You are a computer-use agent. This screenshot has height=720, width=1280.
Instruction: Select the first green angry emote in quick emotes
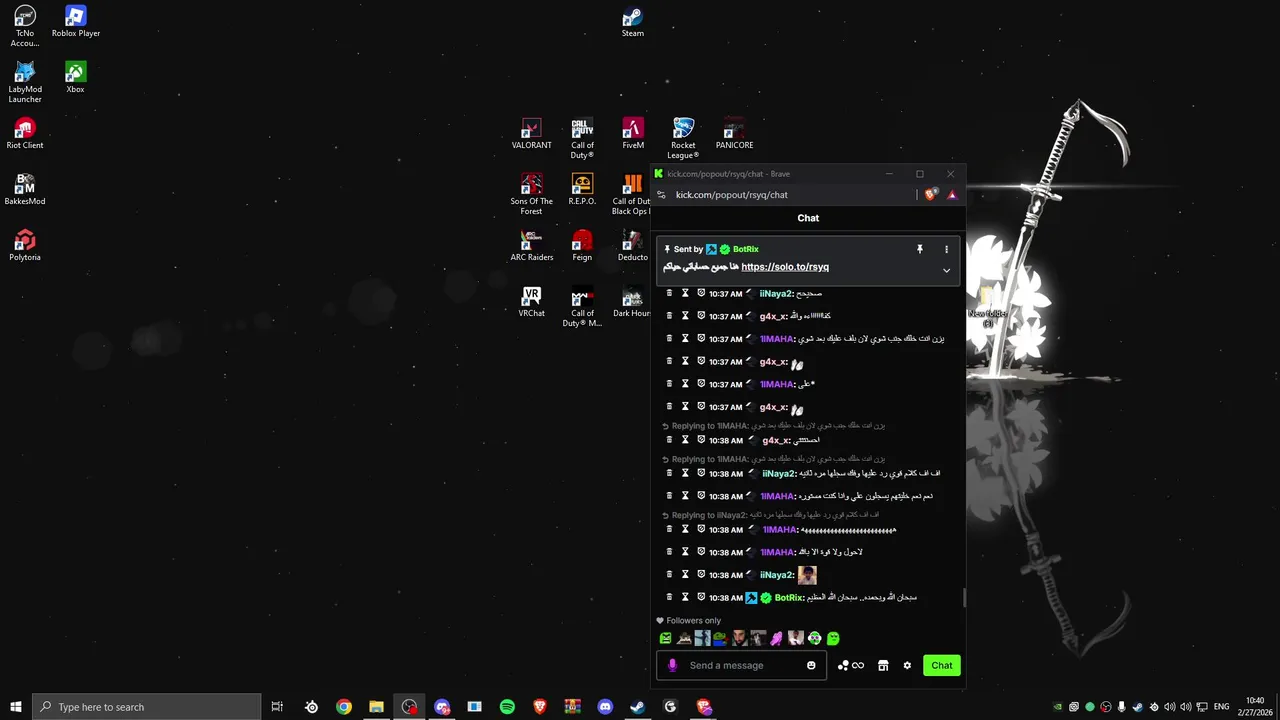click(666, 638)
